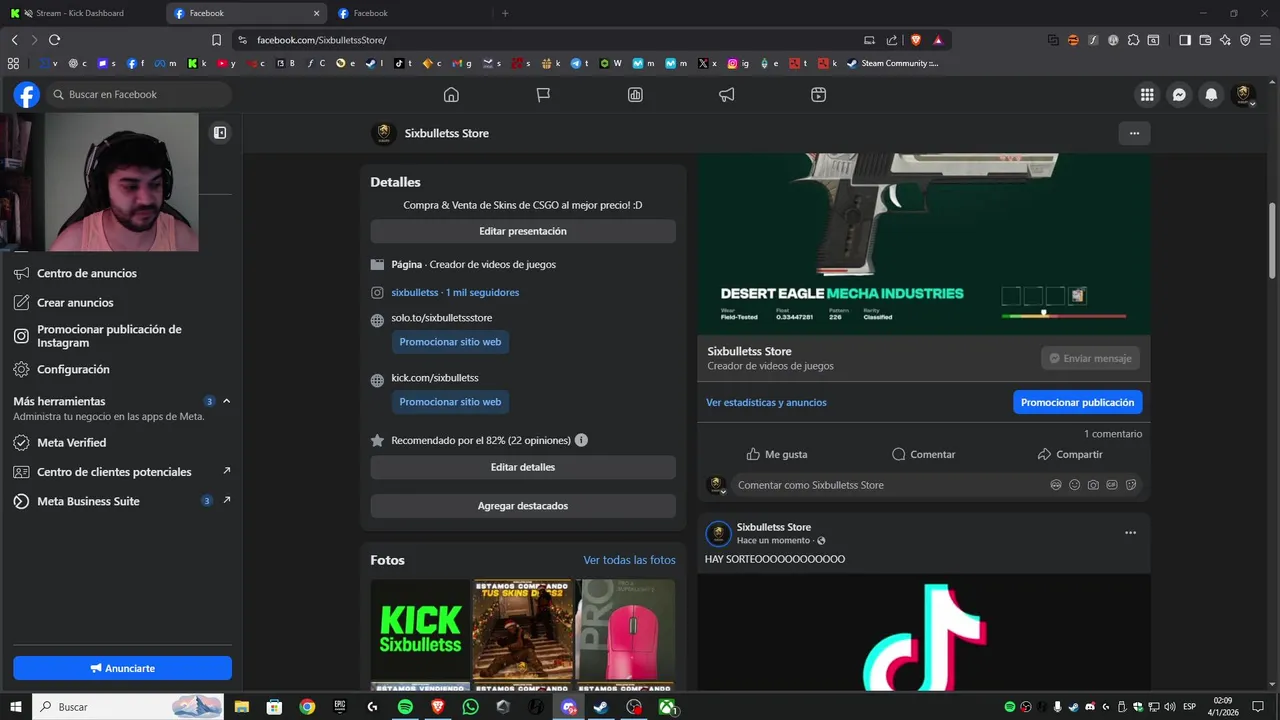Click Promocionar publicación
Image resolution: width=1280 pixels, height=720 pixels.
tap(1077, 402)
